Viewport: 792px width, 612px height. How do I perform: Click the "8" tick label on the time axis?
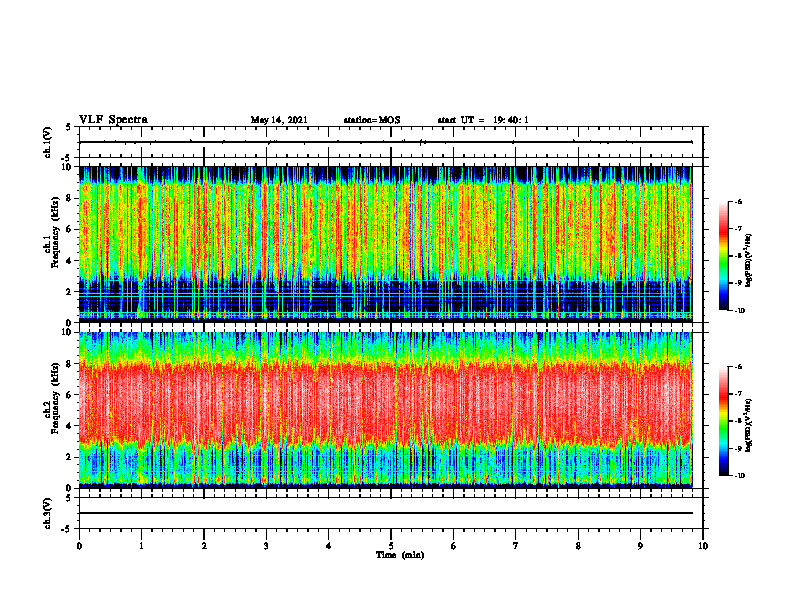pyautogui.click(x=578, y=546)
